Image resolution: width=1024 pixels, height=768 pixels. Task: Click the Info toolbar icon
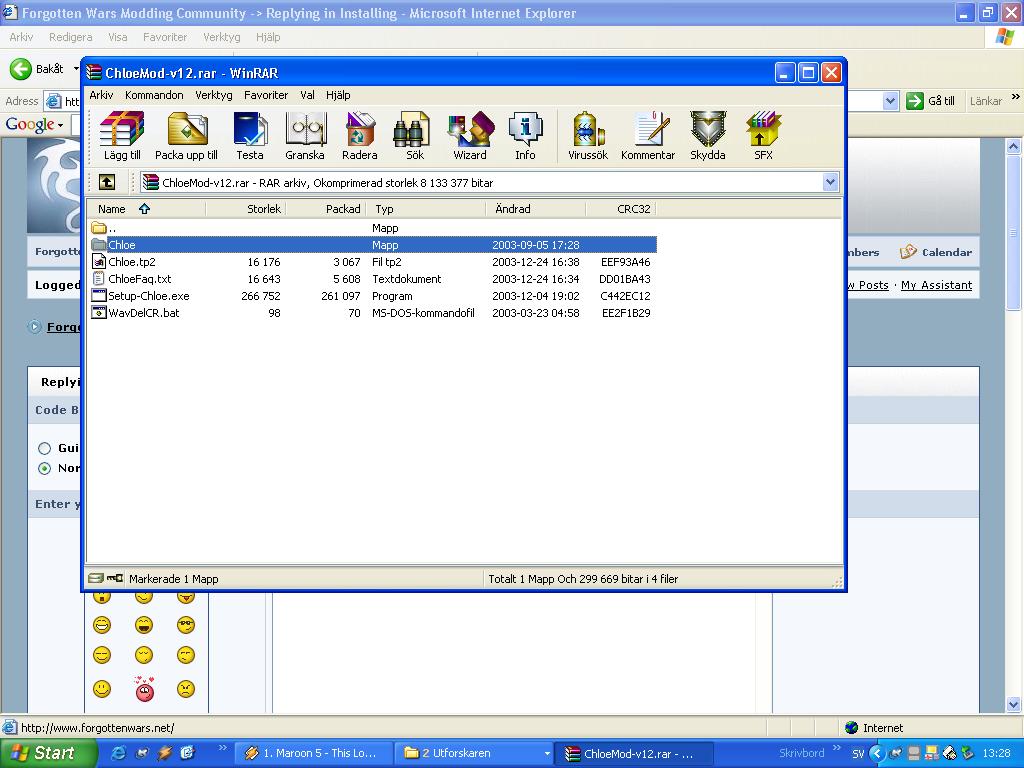pos(525,136)
